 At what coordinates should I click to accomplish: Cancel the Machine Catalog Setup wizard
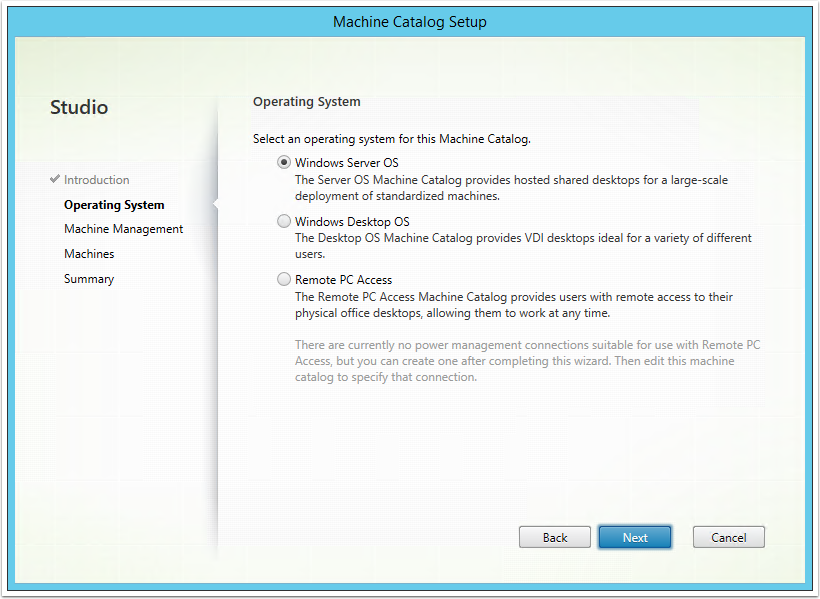(x=728, y=537)
